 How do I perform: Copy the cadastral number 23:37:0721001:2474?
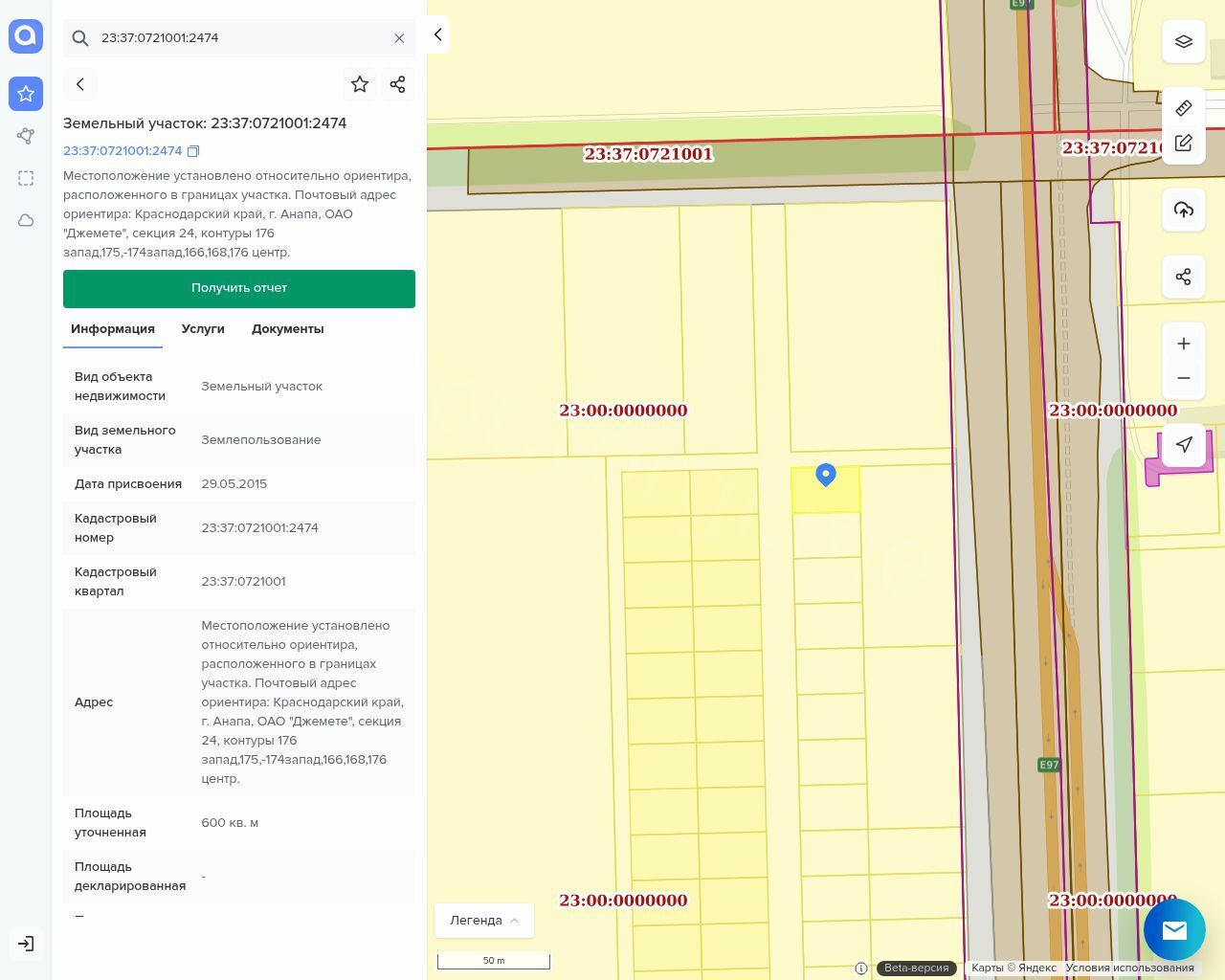(x=193, y=151)
